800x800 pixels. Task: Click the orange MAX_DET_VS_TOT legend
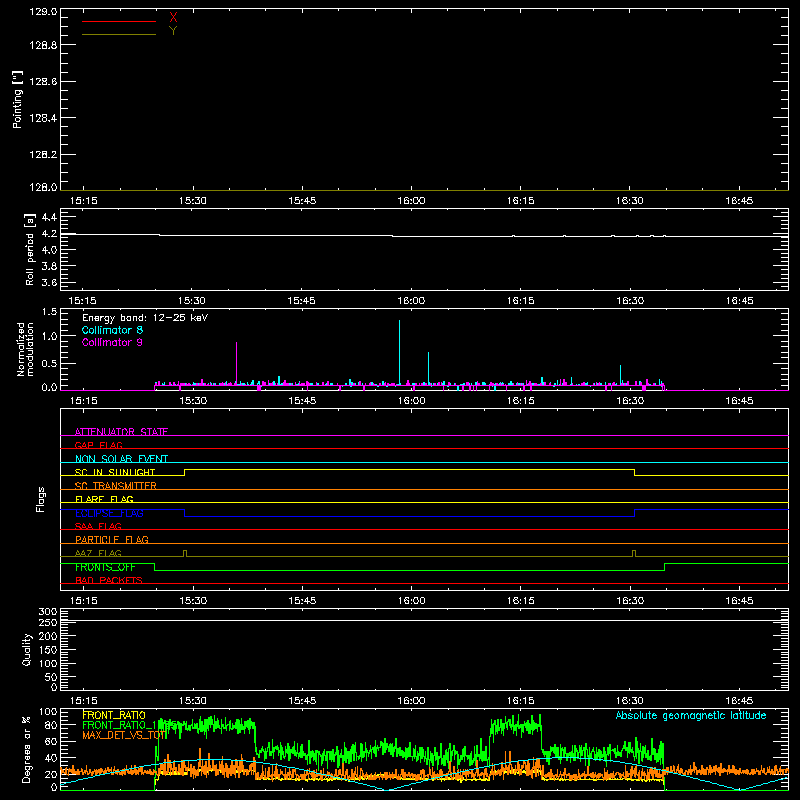coord(124,735)
